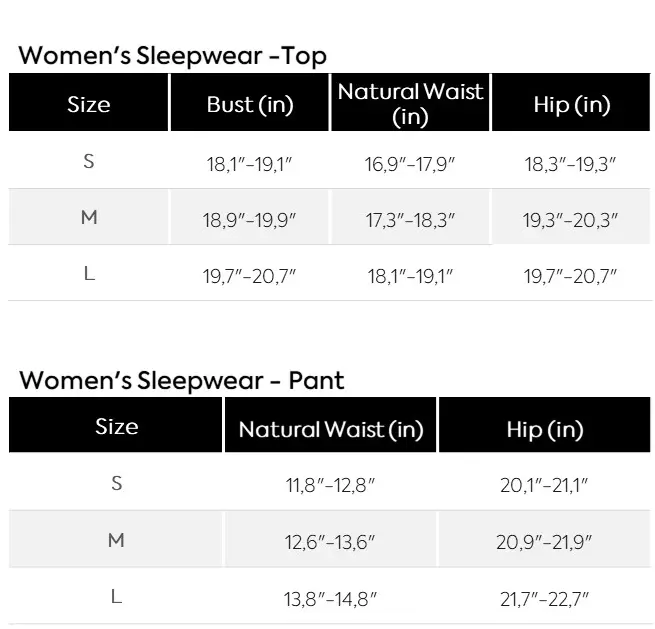Click the 20,9"–21,9" pant hip value
Screen dimensions: 655x629
[544, 543]
